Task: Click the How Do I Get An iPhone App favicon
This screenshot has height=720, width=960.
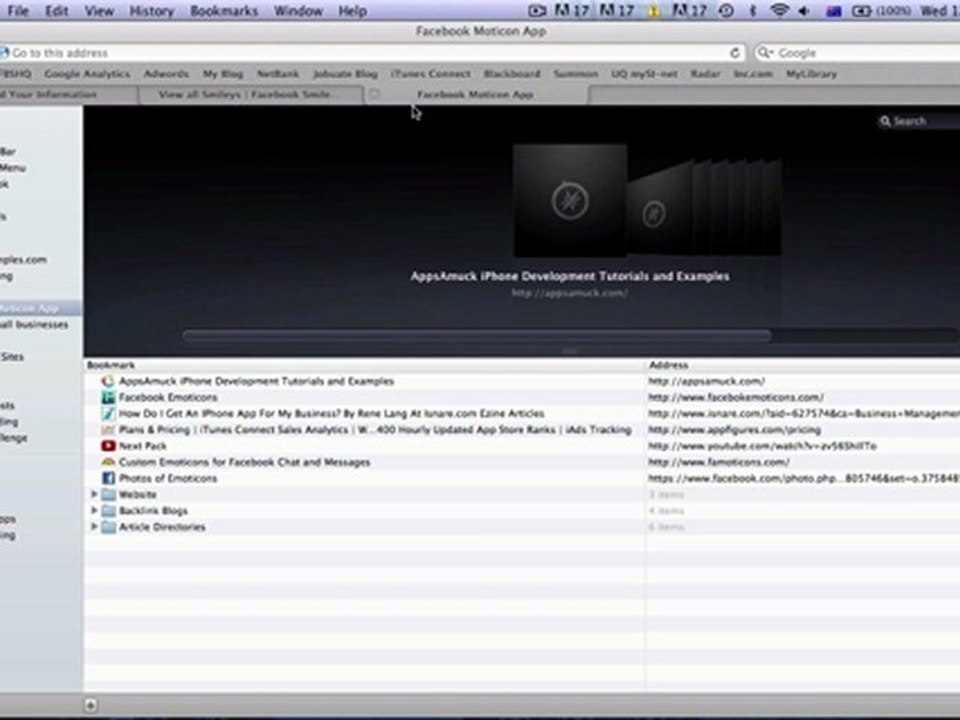Action: (x=108, y=414)
